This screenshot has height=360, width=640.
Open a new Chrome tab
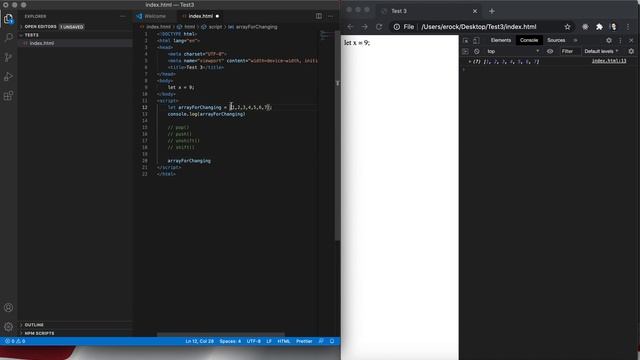tap(492, 11)
